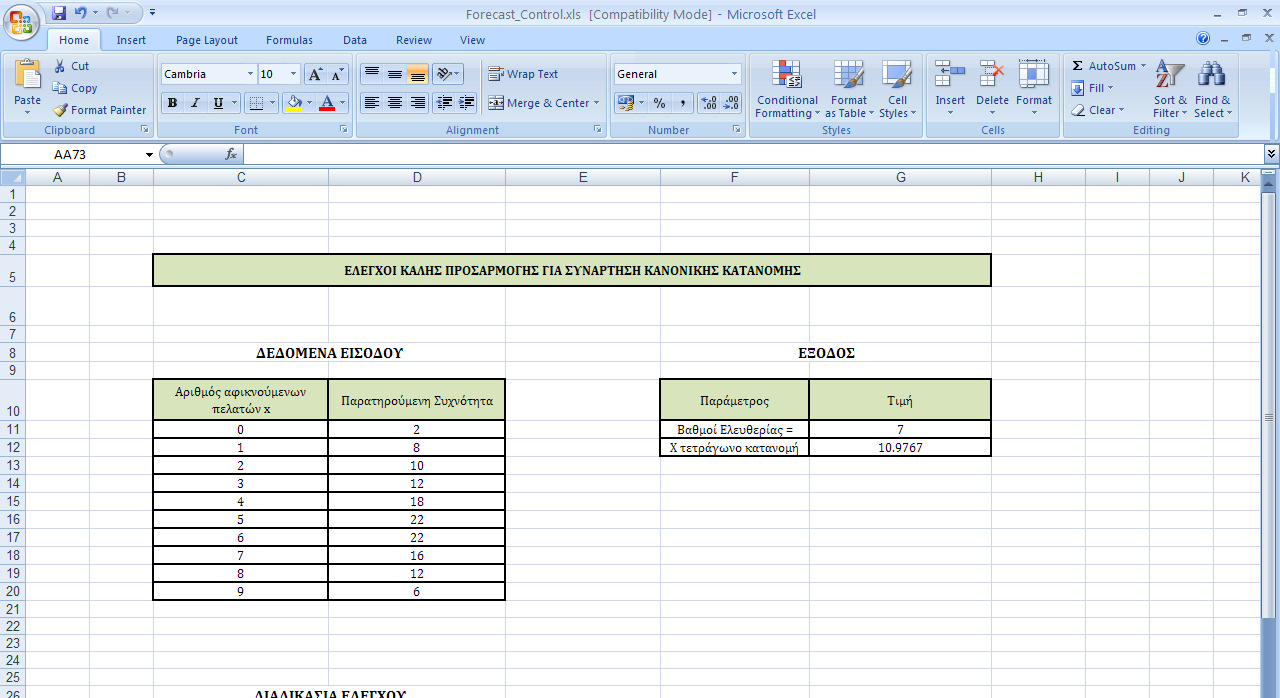Switch to the Insert tab
The width and height of the screenshot is (1280, 698).
(131, 40)
